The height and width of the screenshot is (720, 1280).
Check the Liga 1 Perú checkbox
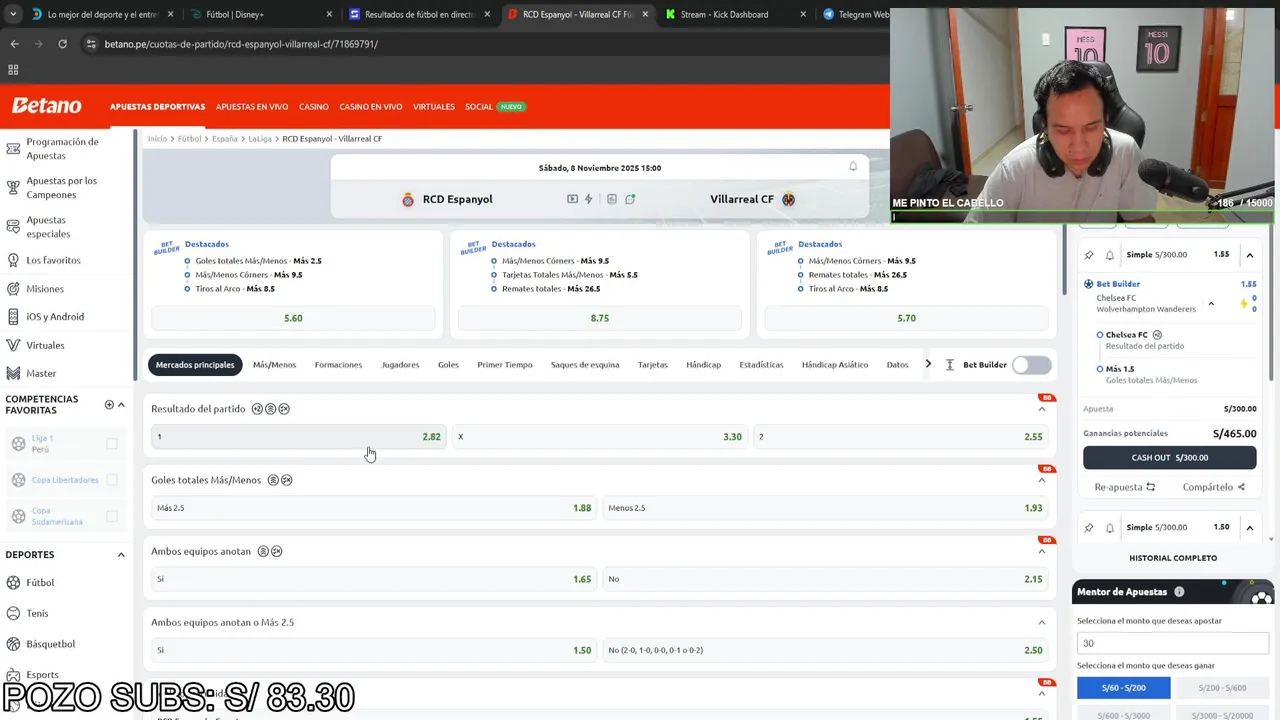pyautogui.click(x=112, y=444)
